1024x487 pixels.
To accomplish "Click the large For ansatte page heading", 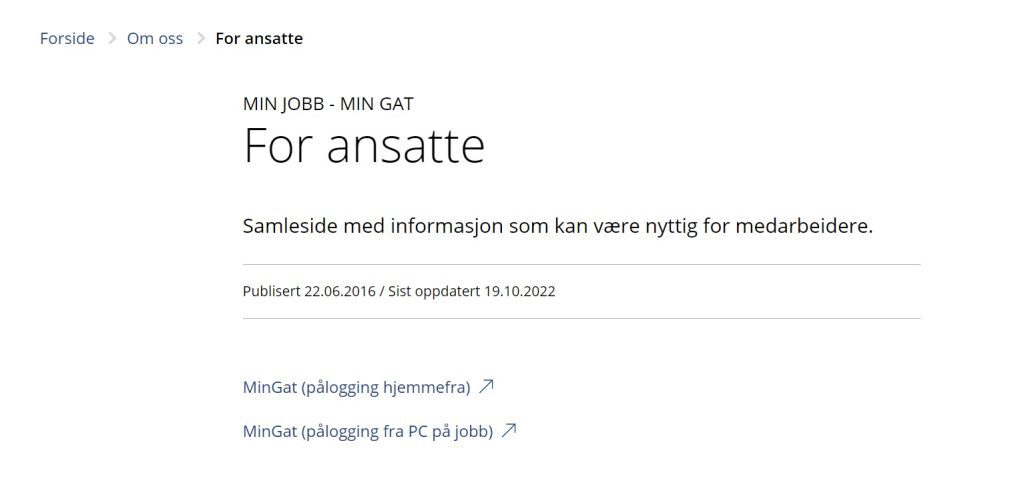I will pos(364,147).
